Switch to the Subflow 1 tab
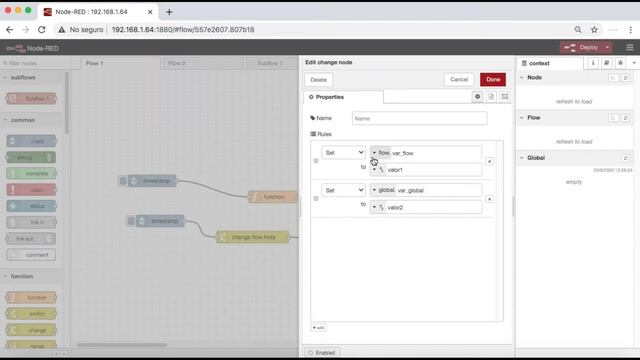 [x=271, y=63]
